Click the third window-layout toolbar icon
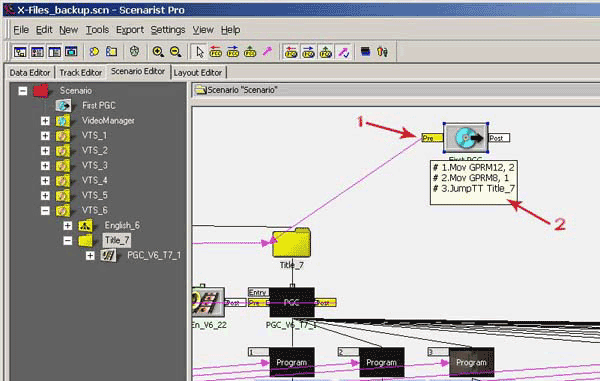 coord(54,52)
